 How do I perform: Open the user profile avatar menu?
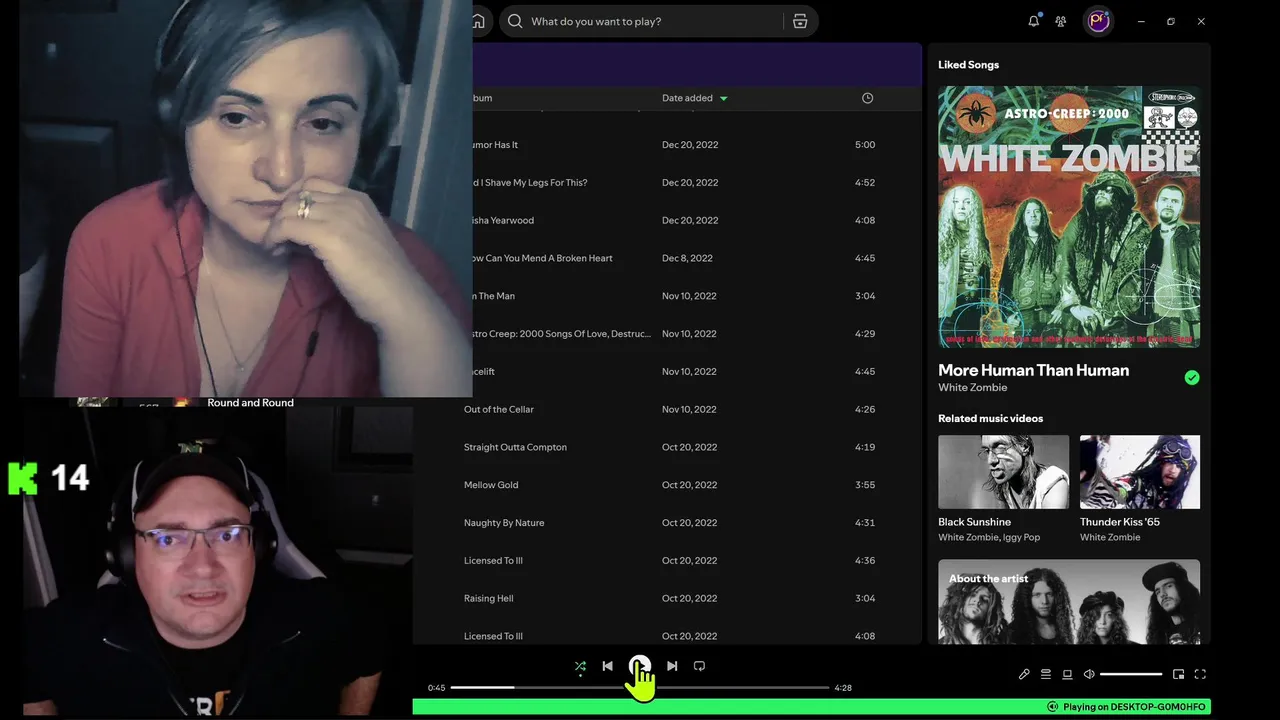tap(1099, 21)
